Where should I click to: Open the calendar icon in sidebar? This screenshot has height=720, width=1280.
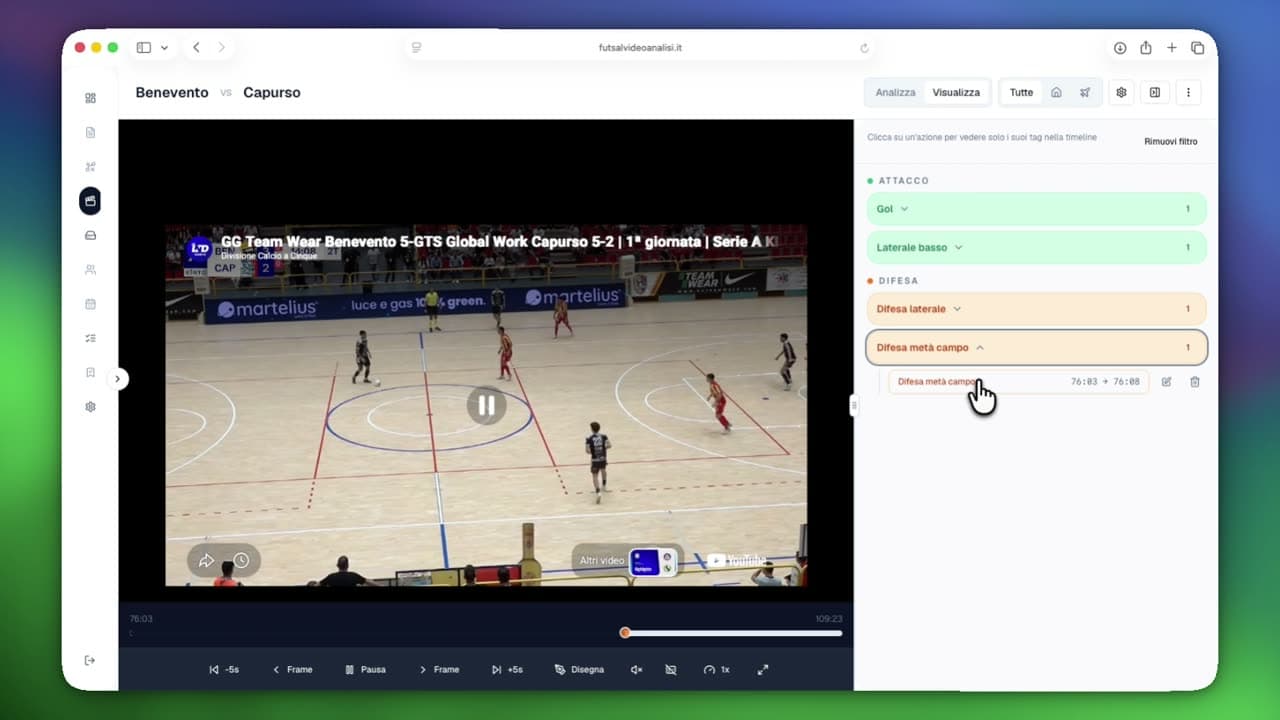pos(90,304)
